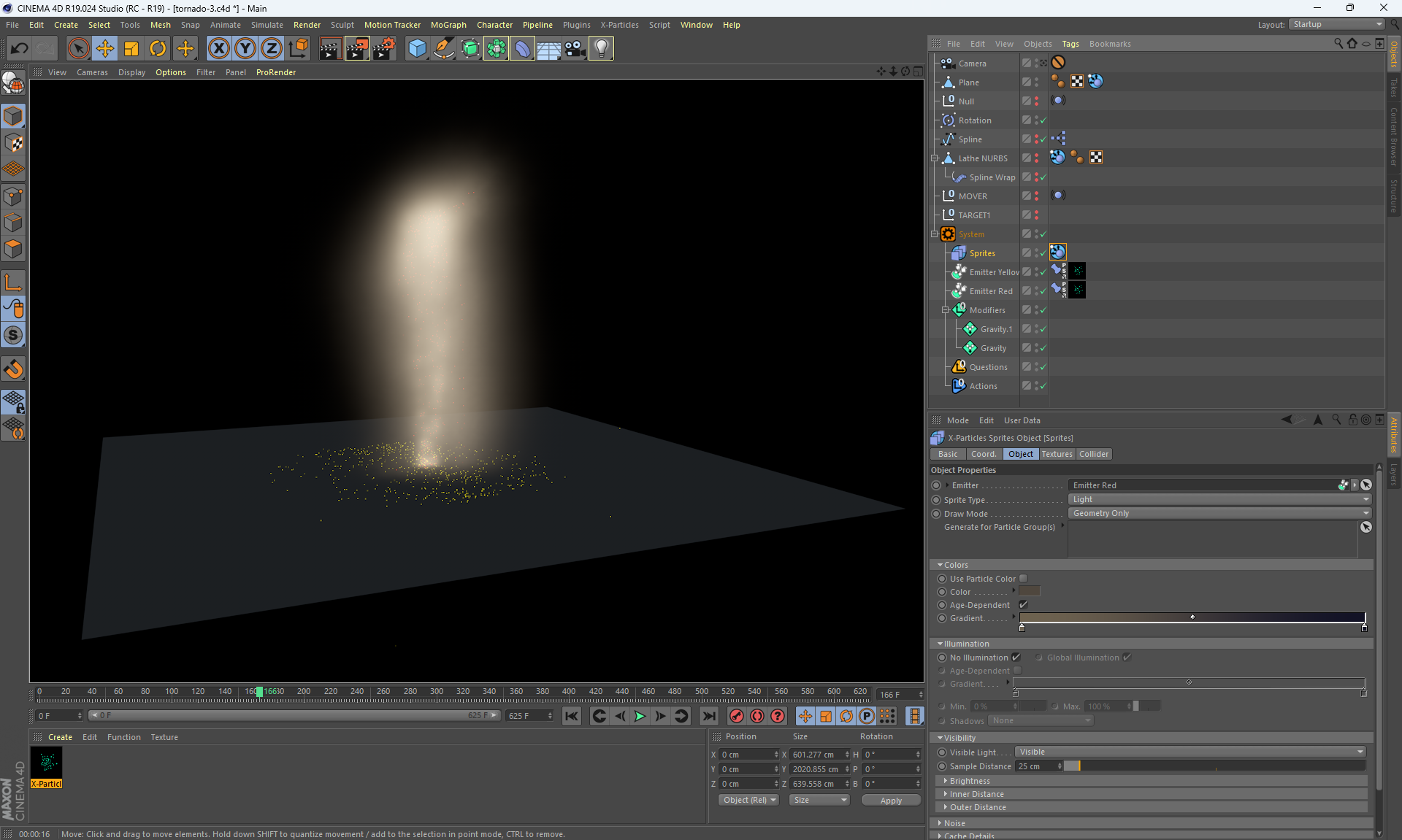This screenshot has height=840, width=1402.
Task: Click the Light bulb object icon
Action: point(600,49)
